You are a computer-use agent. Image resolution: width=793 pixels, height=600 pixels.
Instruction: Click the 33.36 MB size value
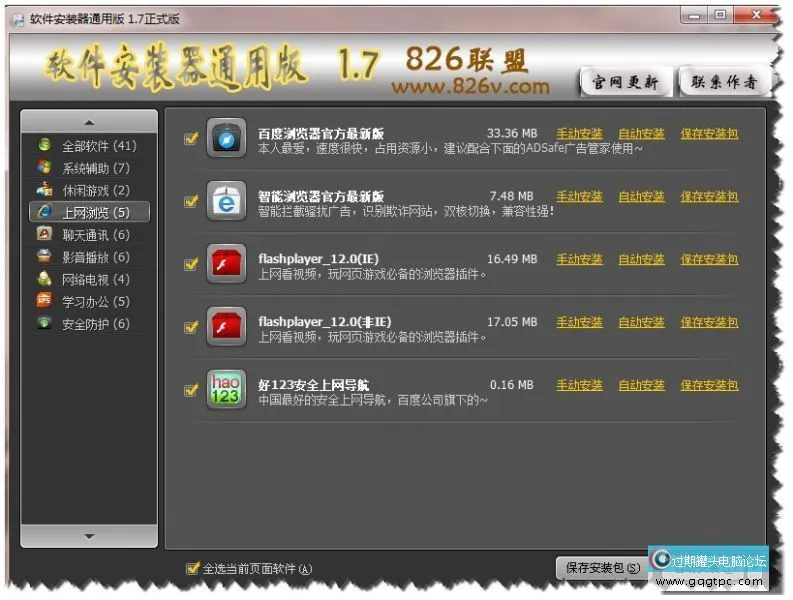512,134
